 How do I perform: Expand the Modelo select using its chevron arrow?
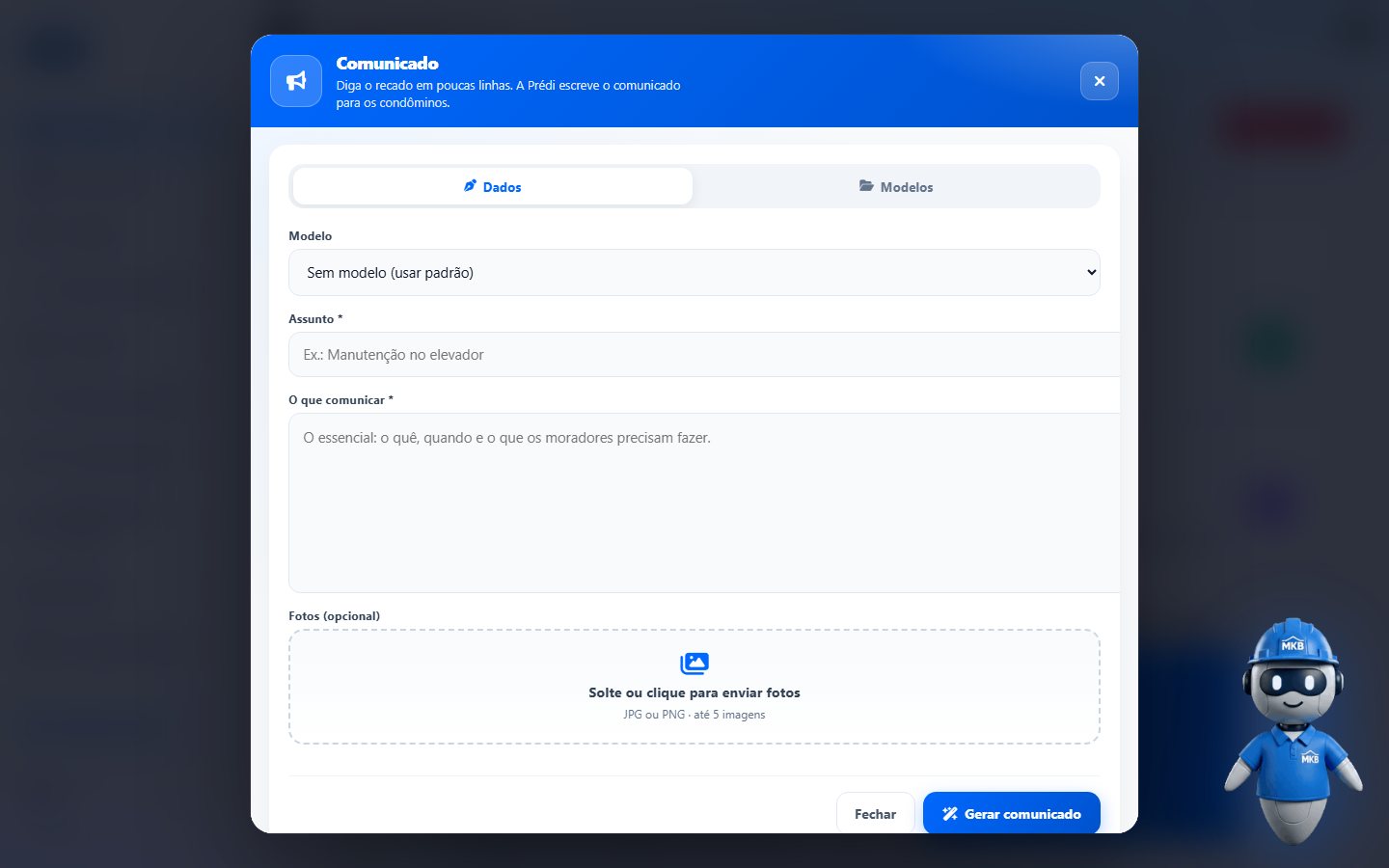(x=1091, y=273)
